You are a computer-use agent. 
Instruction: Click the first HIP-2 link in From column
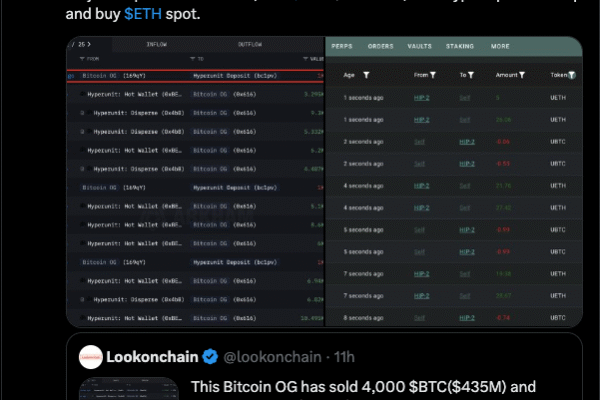(421, 98)
